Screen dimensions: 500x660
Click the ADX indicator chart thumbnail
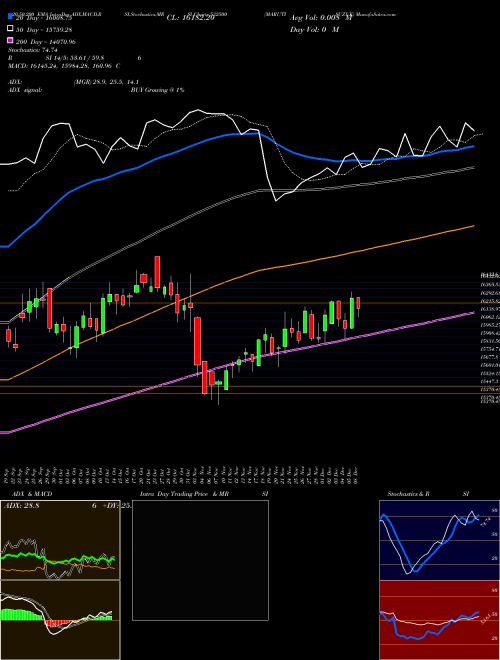tap(60, 540)
